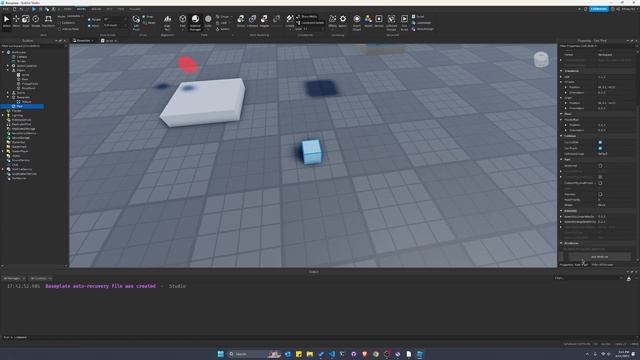
Task: Open the Home ribbon tab
Action: pos(67,9)
